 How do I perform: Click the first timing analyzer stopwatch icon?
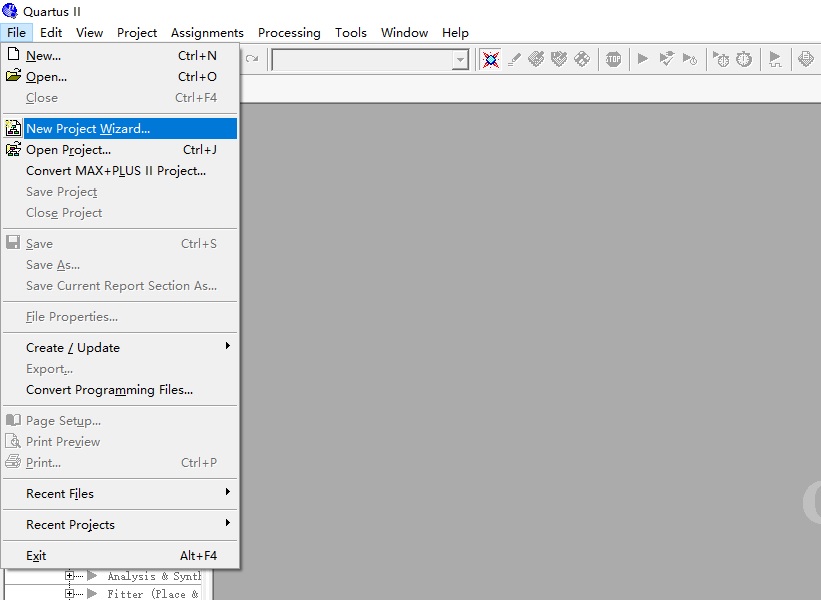click(x=721, y=59)
